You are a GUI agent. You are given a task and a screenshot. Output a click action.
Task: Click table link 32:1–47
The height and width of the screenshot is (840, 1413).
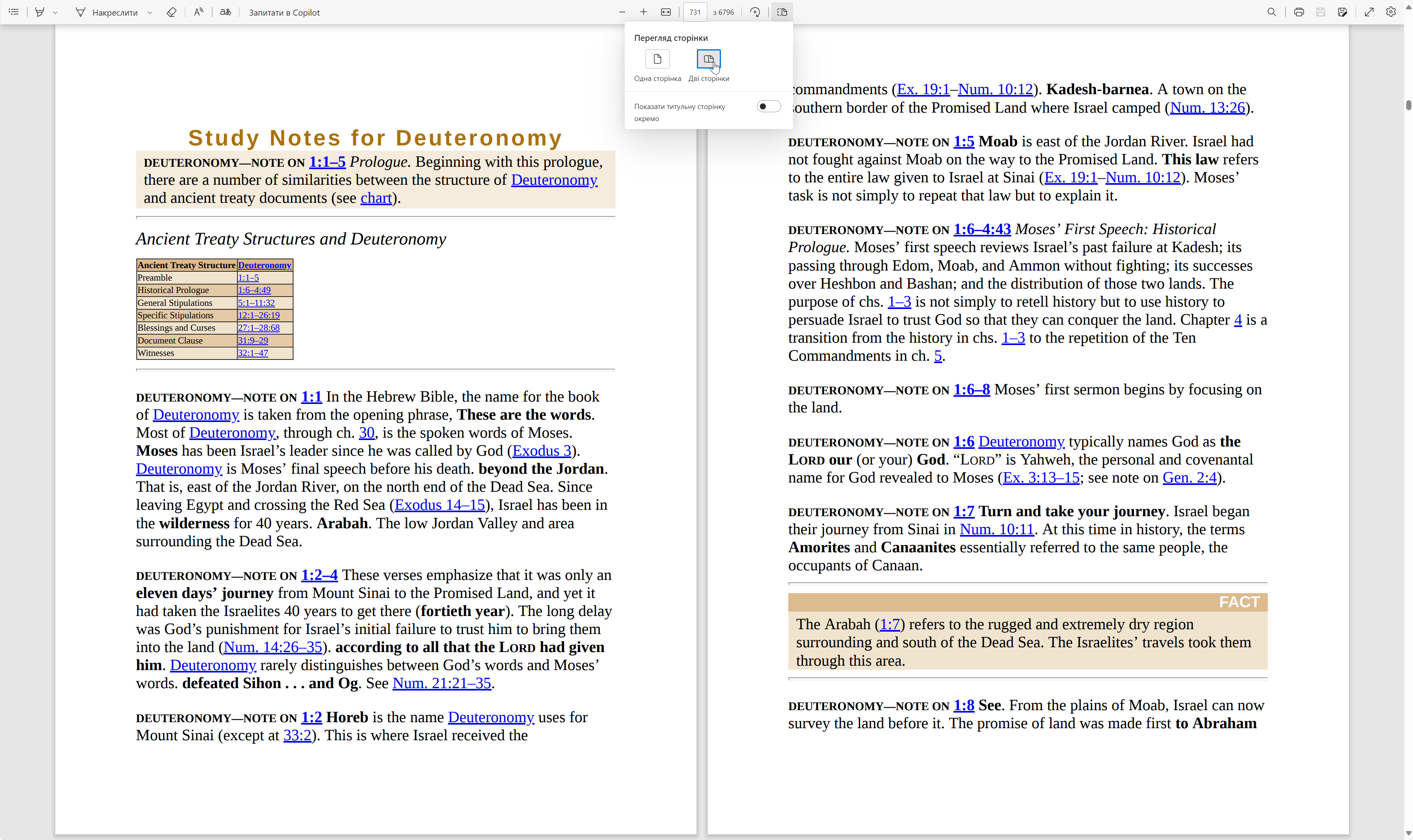pos(253,353)
